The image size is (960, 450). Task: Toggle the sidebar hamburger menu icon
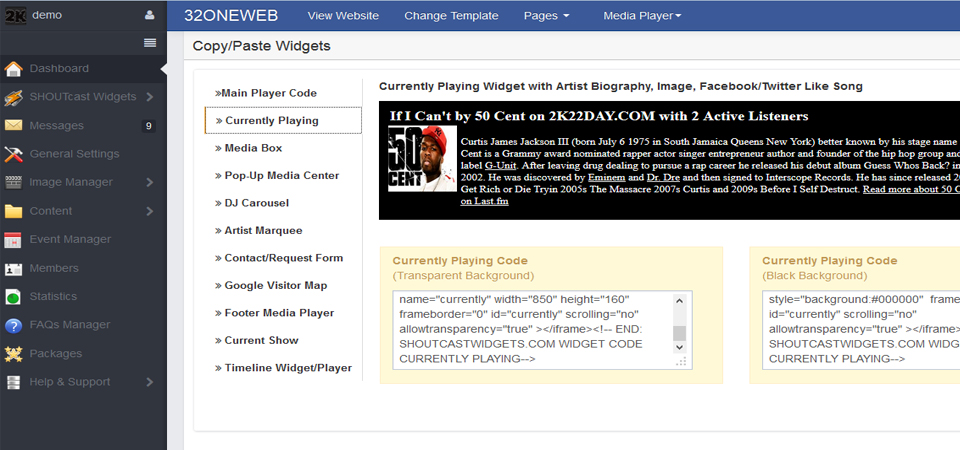point(150,43)
